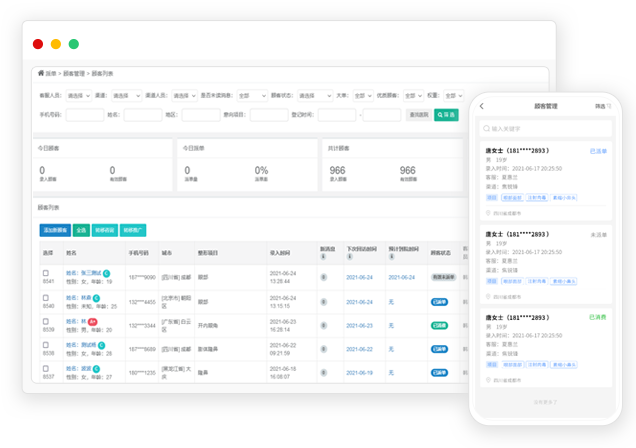Check the box for customer row 8537
Image resolution: width=636 pixels, height=448 pixels.
(46, 369)
